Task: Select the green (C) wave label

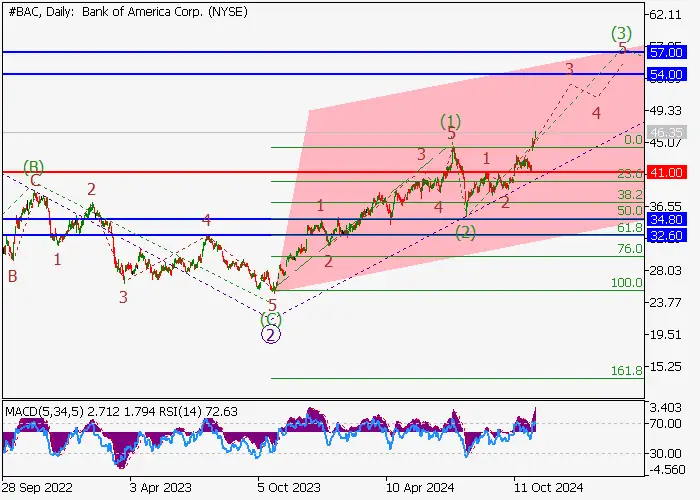Action: (271, 319)
